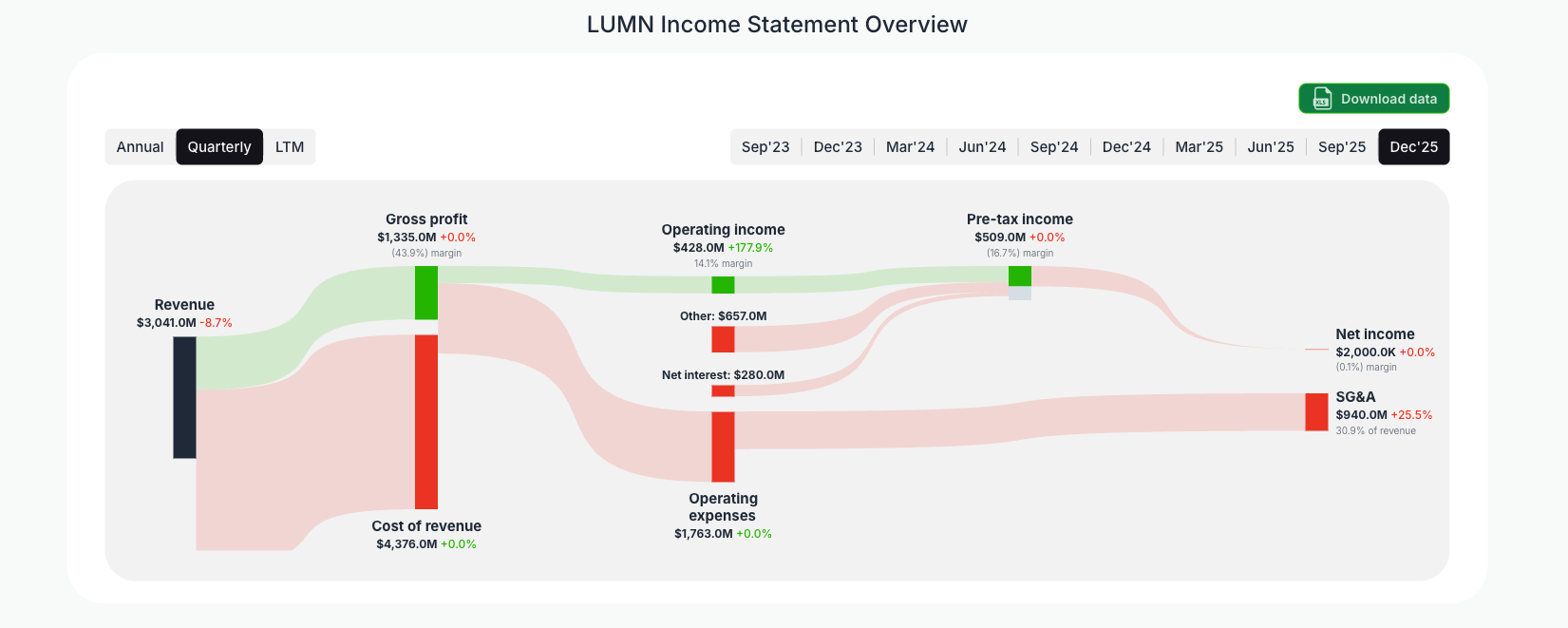
Task: Click the dark Revenue bar node
Action: coord(184,397)
